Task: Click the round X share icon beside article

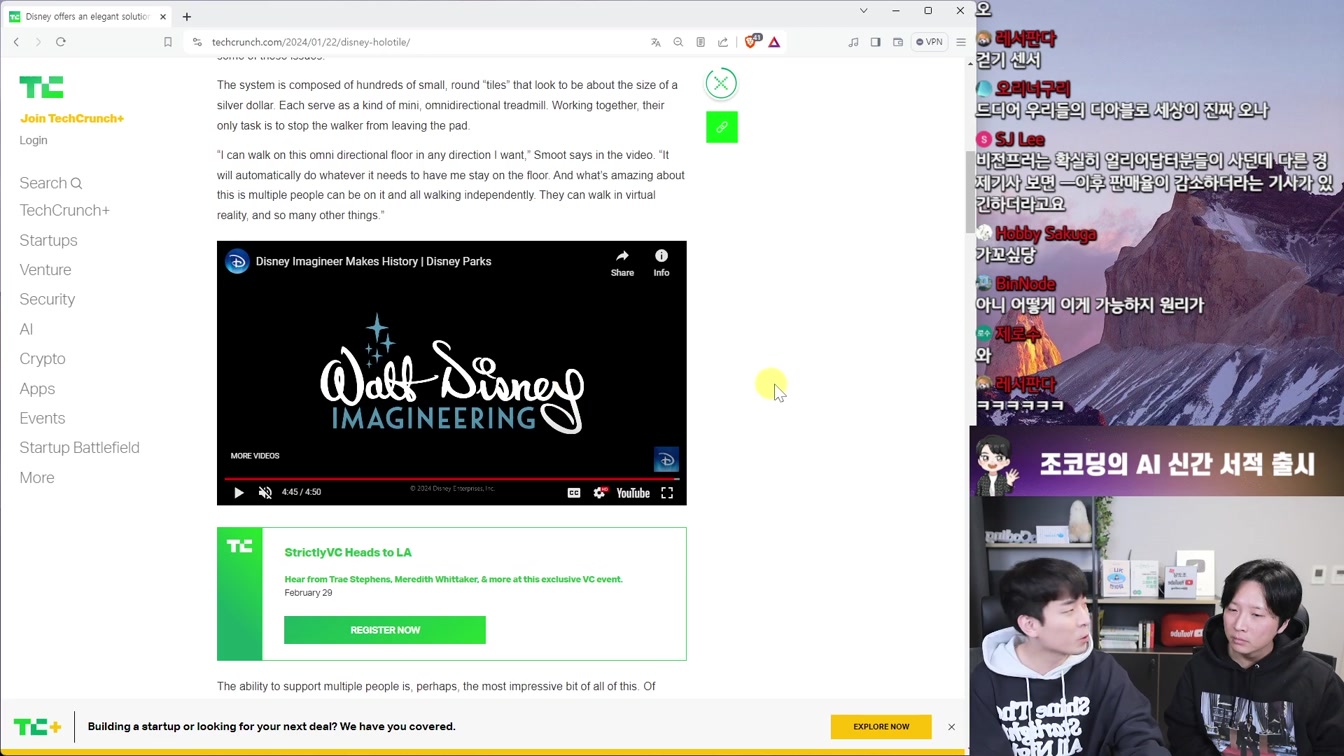Action: click(x=721, y=83)
